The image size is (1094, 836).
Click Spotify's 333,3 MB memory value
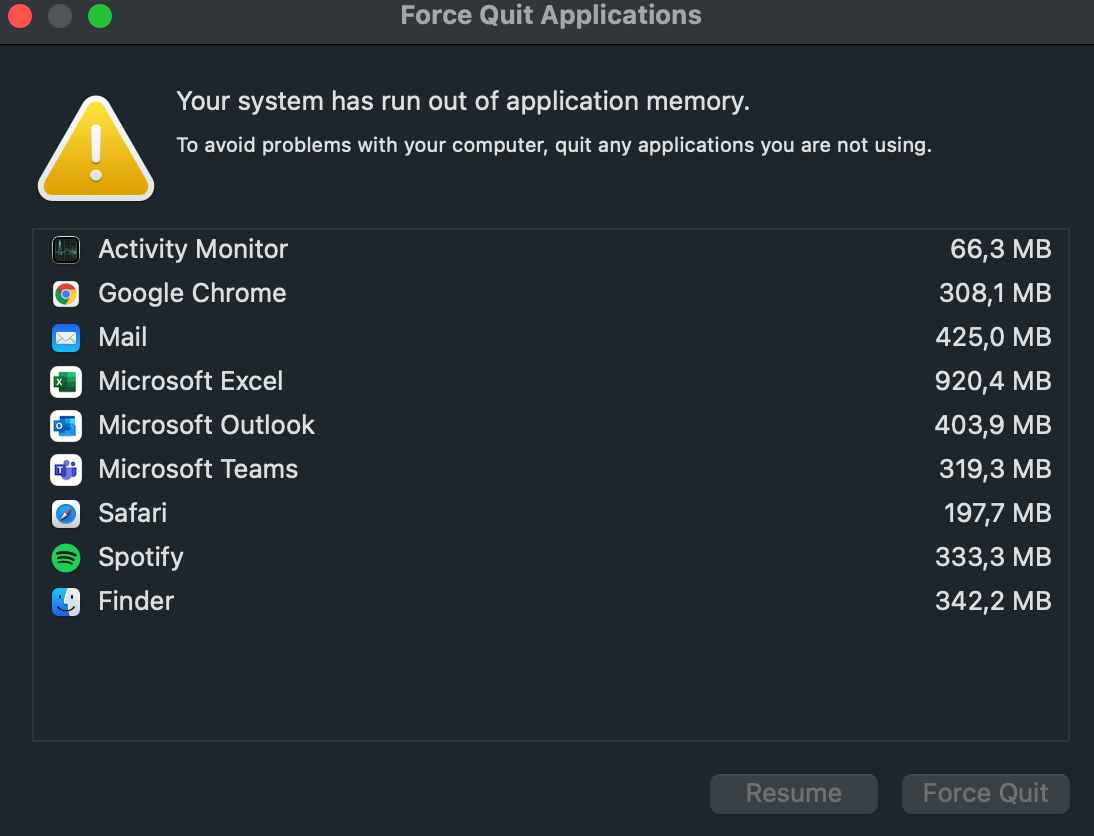(993, 558)
